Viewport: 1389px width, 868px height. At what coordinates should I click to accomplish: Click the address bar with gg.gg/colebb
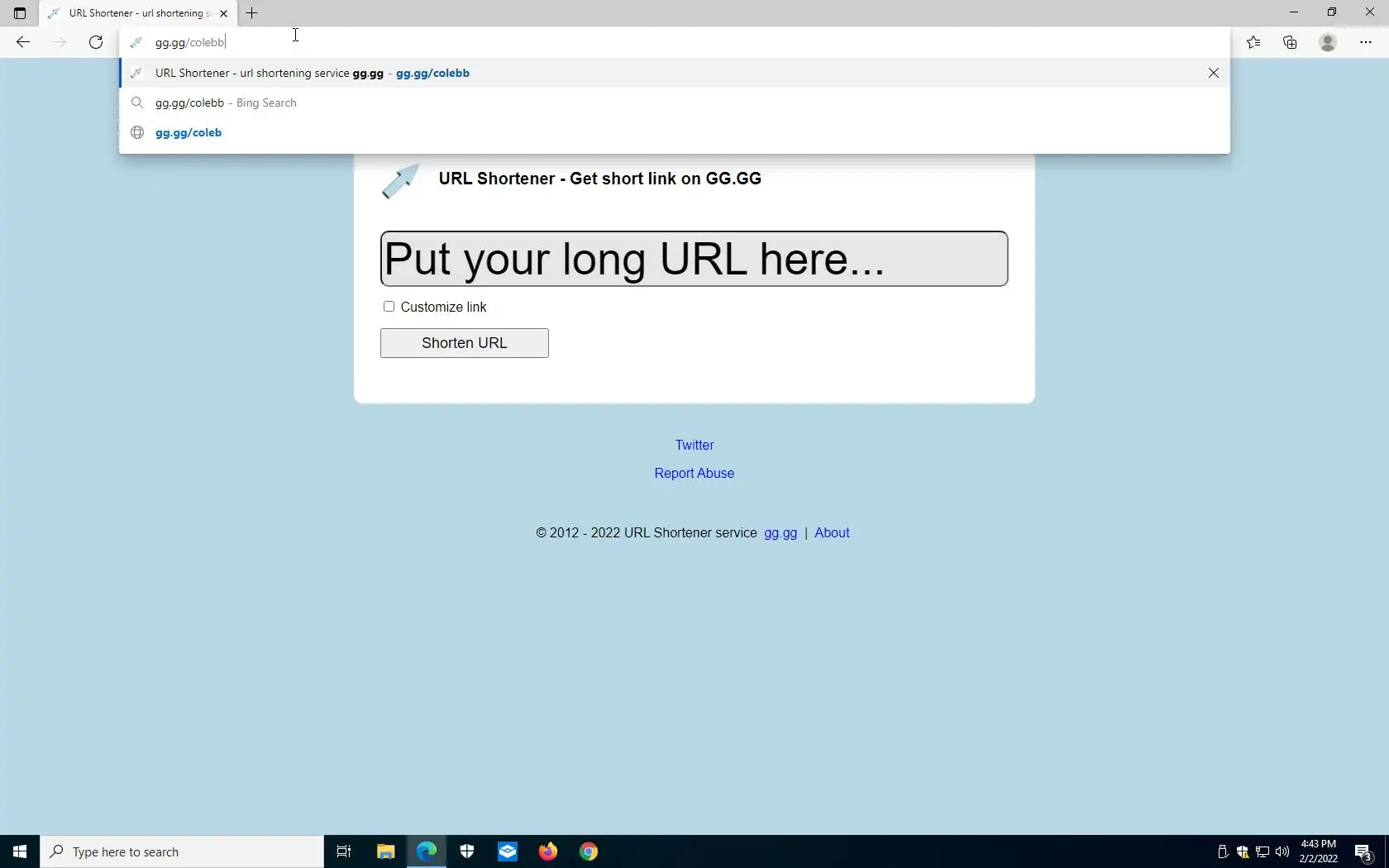[674, 42]
